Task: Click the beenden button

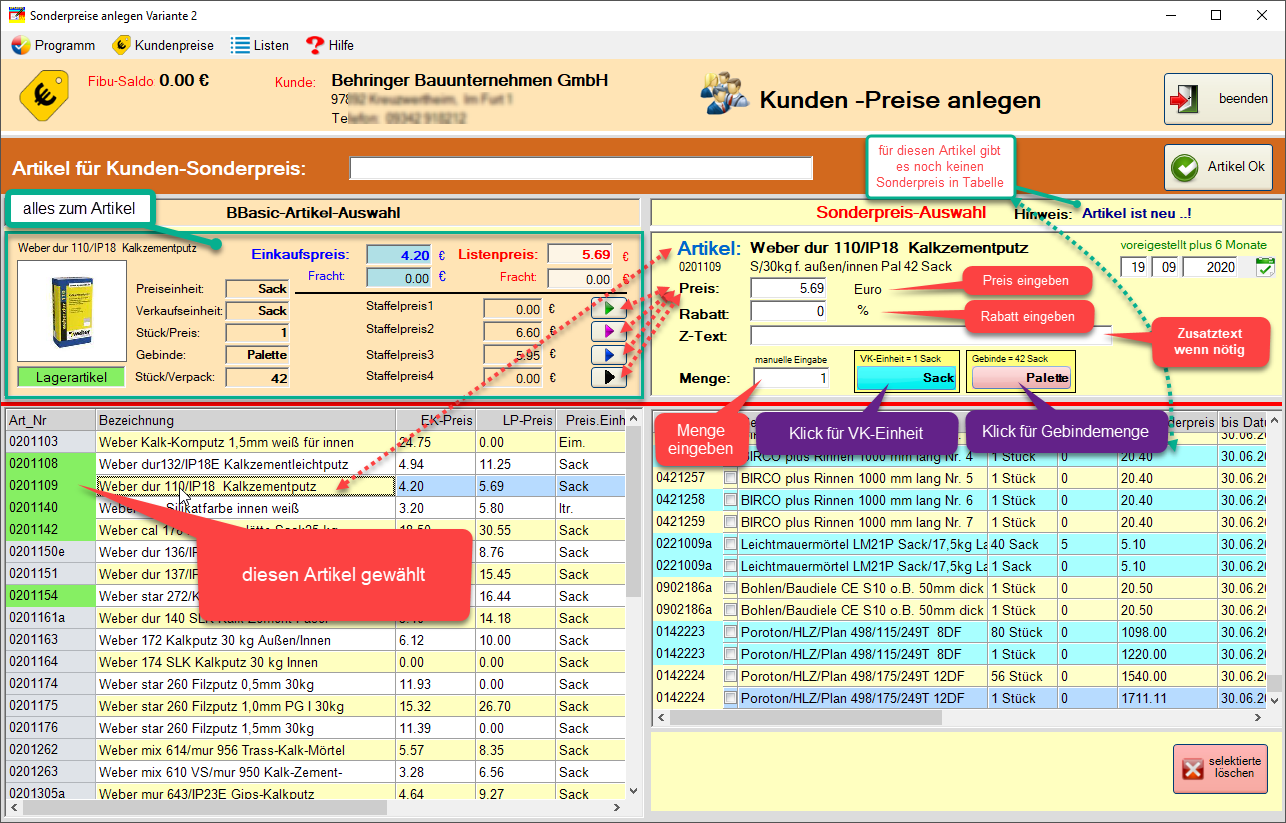Action: [x=1217, y=99]
